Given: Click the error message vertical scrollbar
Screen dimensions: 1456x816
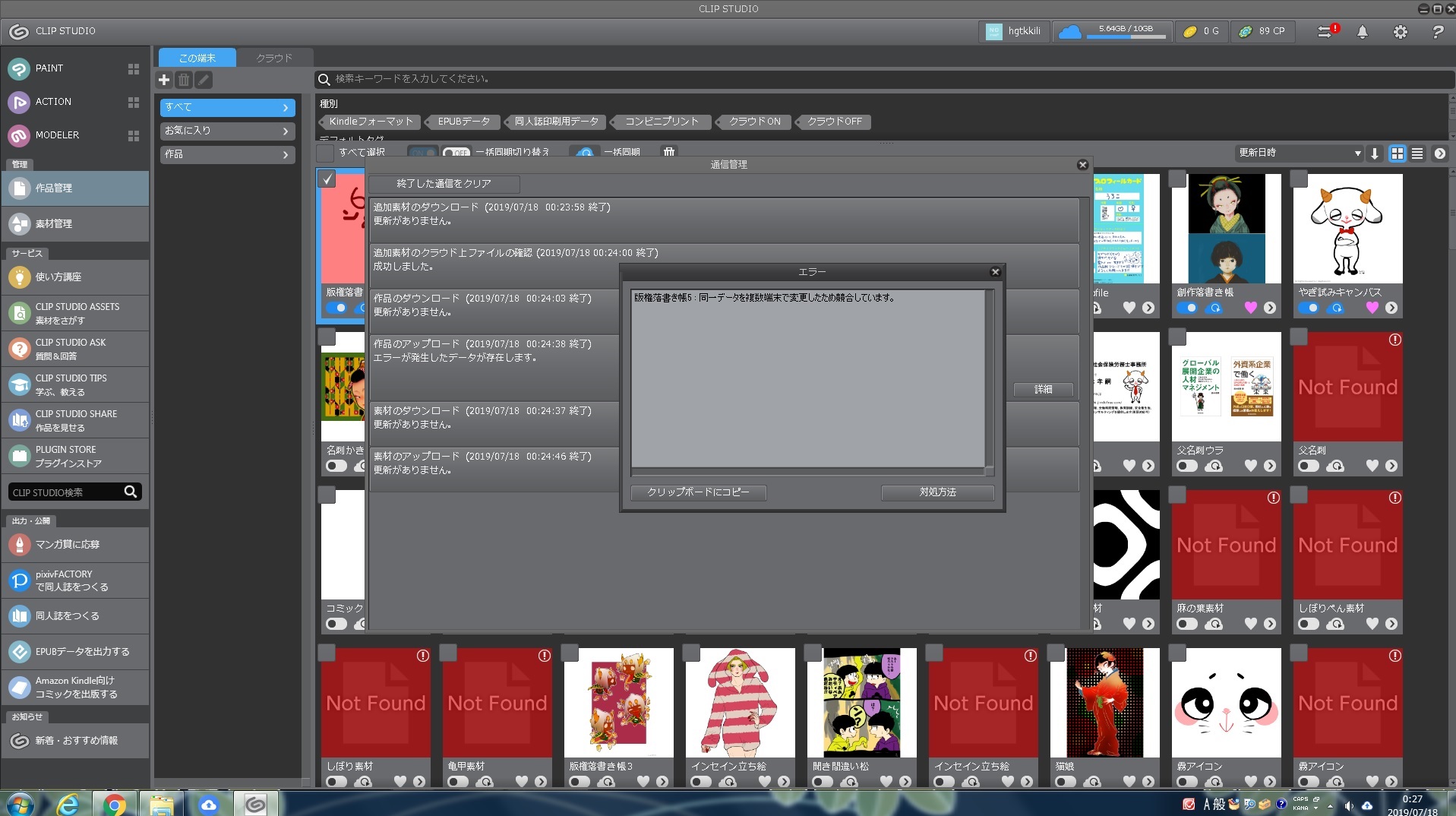Looking at the screenshot, I should [989, 378].
